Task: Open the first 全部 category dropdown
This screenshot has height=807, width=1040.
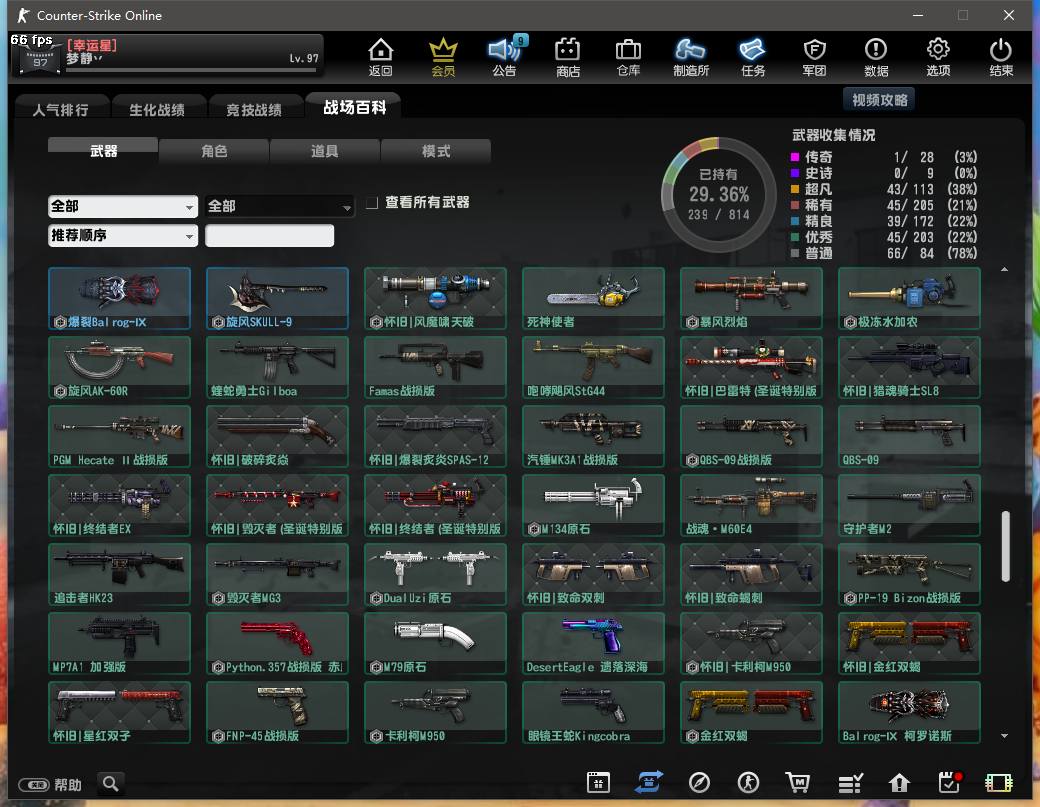Action: 123,206
